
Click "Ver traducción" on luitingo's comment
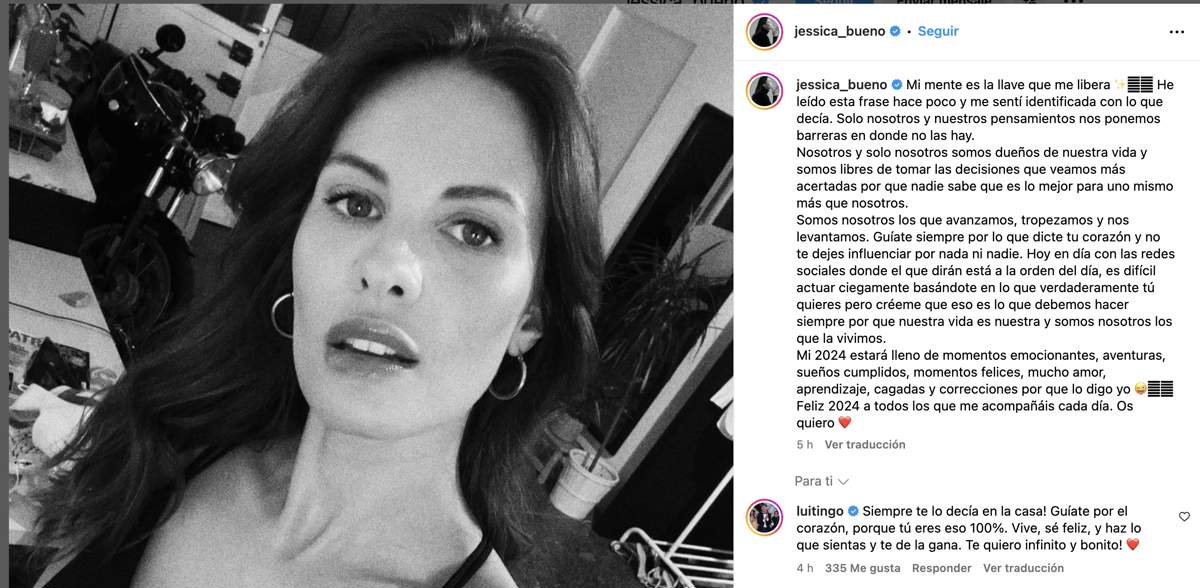(1023, 568)
